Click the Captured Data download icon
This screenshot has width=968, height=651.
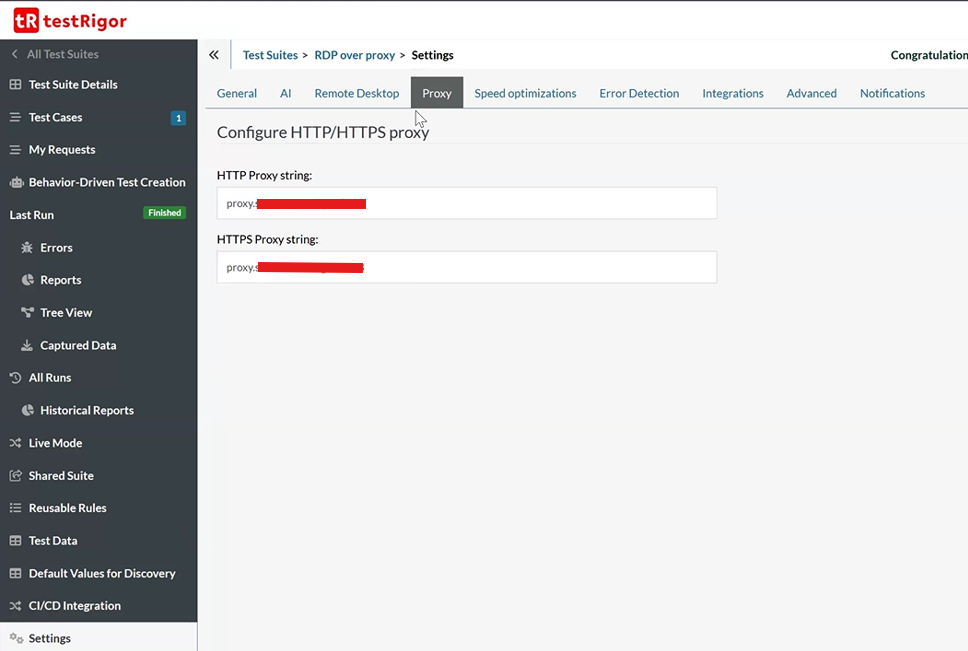pyautogui.click(x=27, y=346)
